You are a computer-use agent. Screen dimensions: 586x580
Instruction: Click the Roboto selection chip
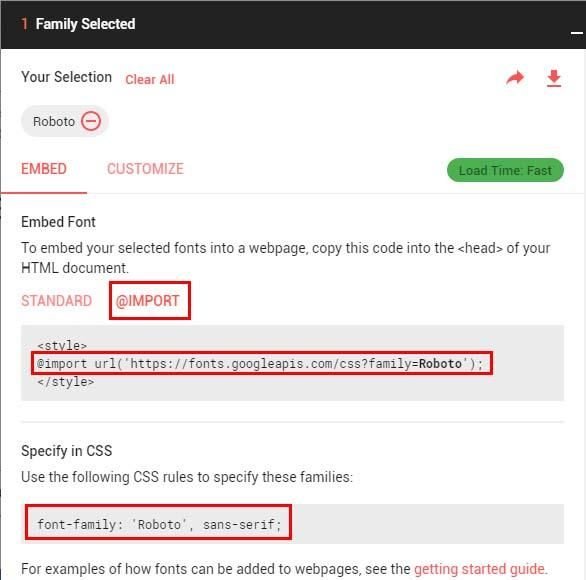(65, 121)
